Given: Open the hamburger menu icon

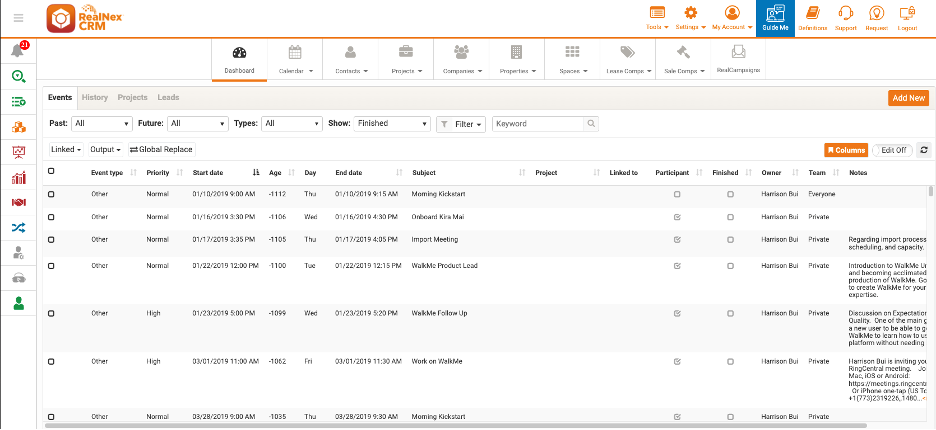Looking at the screenshot, I should tap(19, 18).
